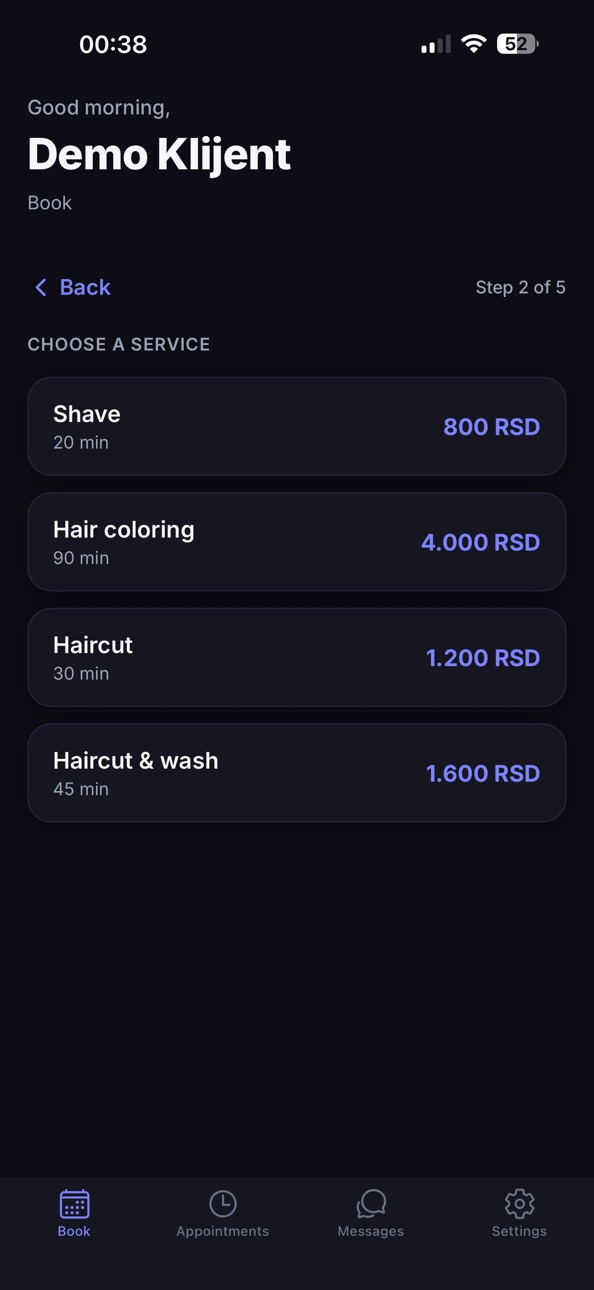The image size is (594, 1290).
Task: Switch to the Messages tab label
Action: tap(371, 1231)
